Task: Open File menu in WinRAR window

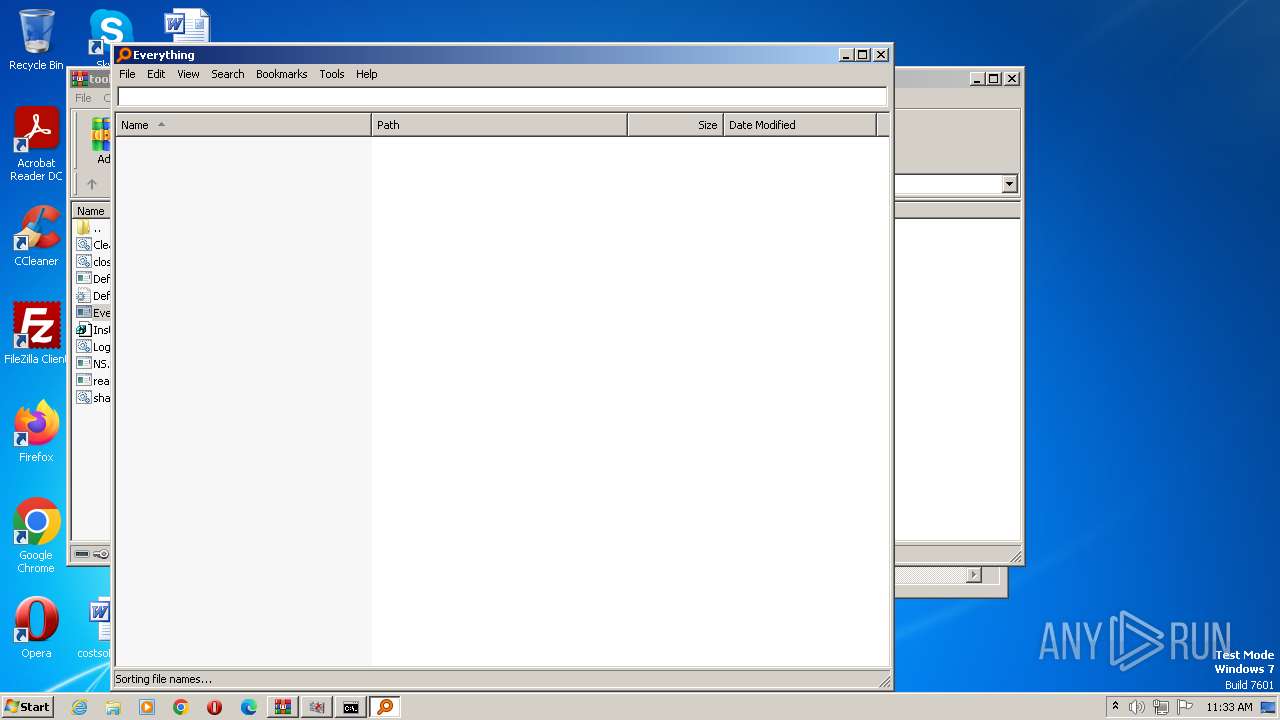Action: [83, 98]
